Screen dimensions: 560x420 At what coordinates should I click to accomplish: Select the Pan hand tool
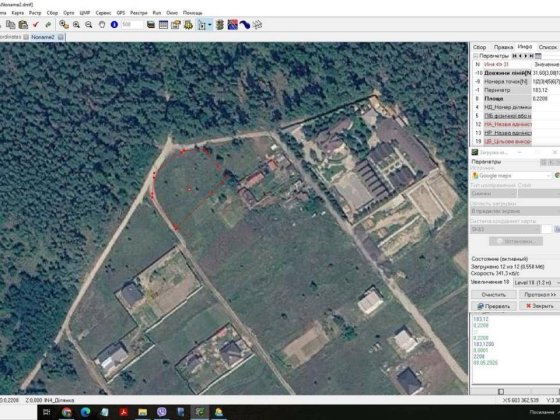102,25
